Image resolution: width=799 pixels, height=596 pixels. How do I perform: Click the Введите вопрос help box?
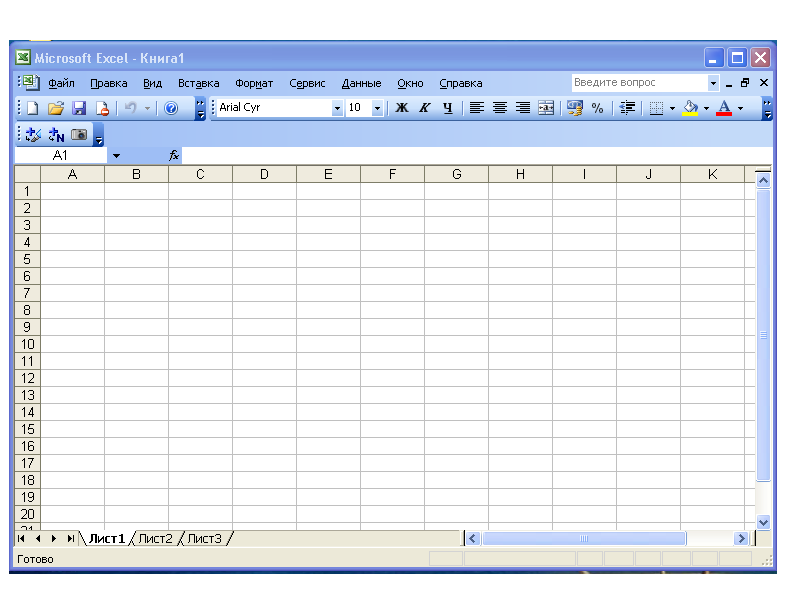tap(640, 83)
